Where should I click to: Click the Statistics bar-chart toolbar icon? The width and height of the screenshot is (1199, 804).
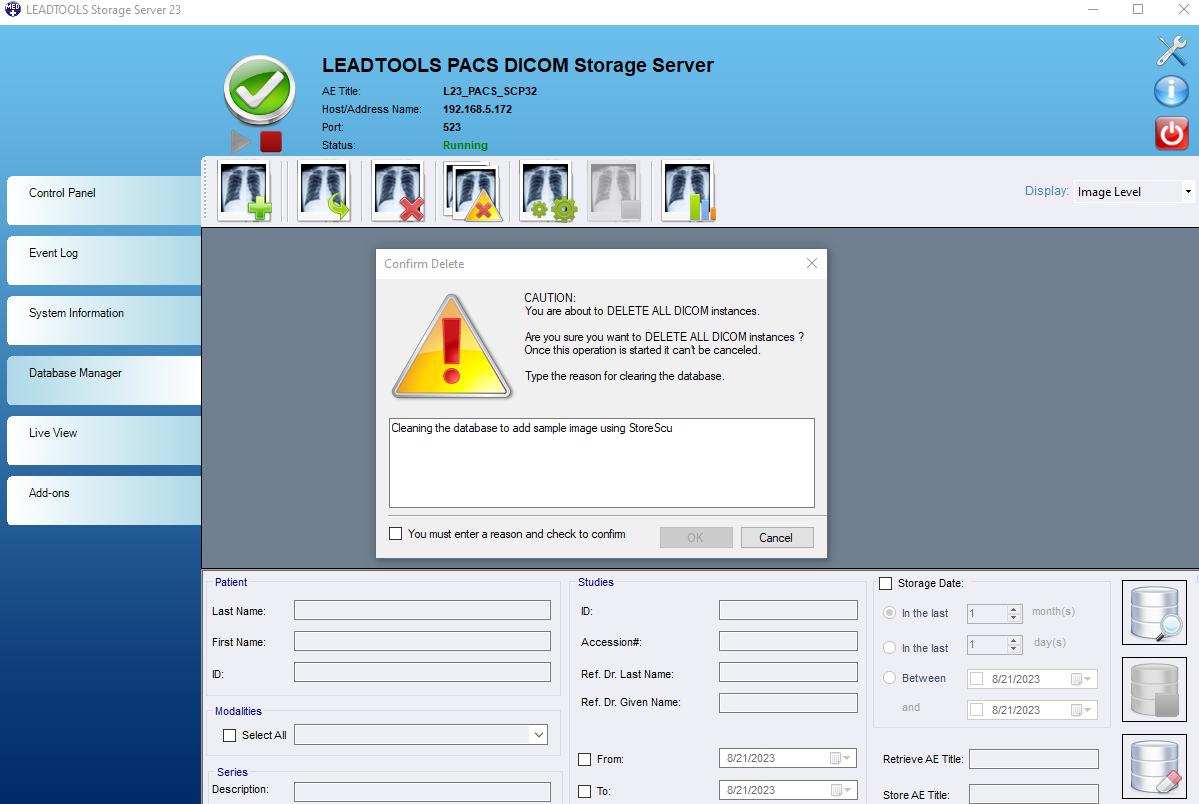tap(688, 190)
